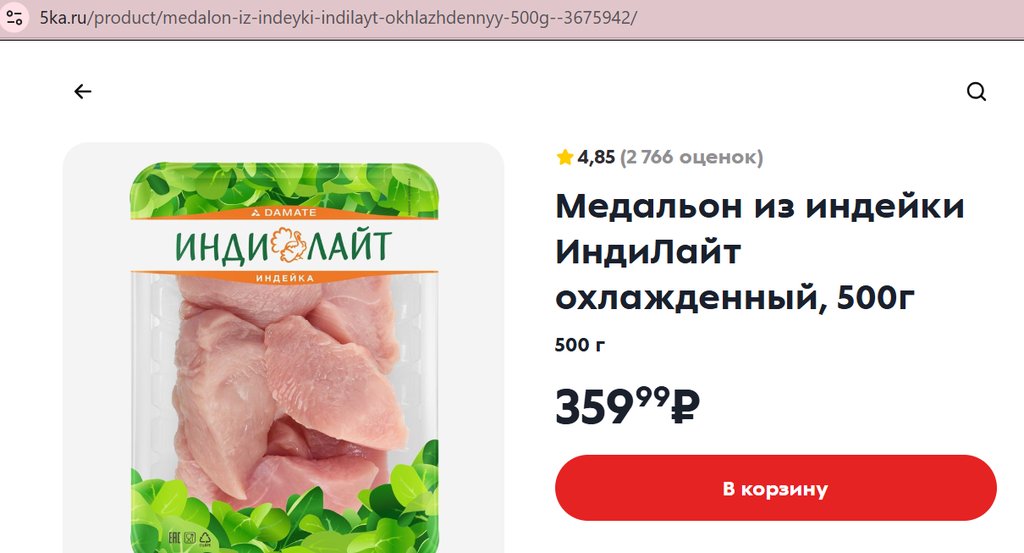
Task: Click the orange ИНДЕЙКА label on package
Action: click(x=285, y=278)
